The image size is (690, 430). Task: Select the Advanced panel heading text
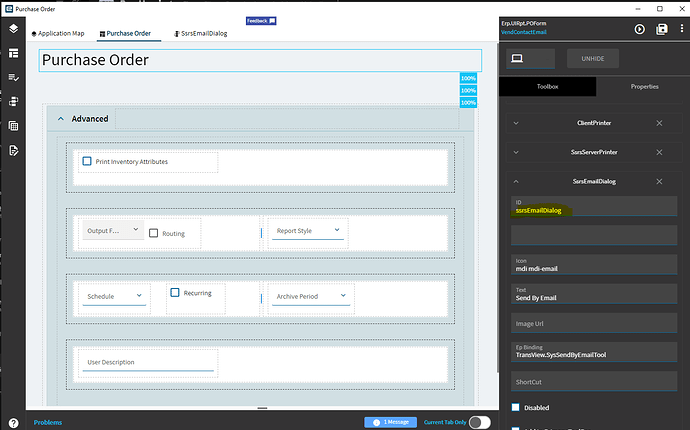click(x=90, y=119)
